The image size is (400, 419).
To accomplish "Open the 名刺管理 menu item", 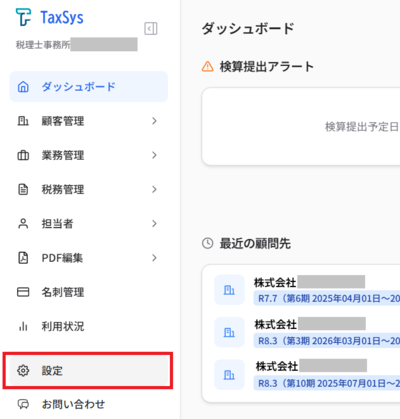I will pyautogui.click(x=89, y=292).
